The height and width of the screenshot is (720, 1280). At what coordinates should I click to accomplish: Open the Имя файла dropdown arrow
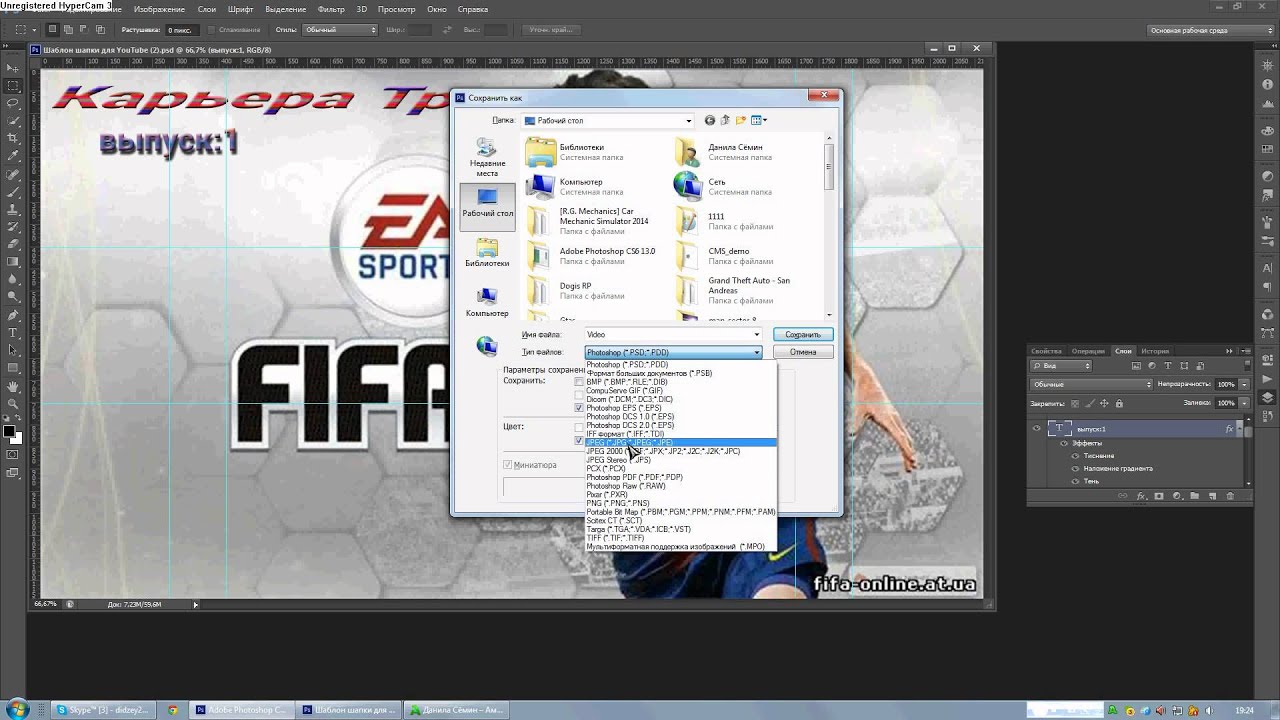point(756,335)
